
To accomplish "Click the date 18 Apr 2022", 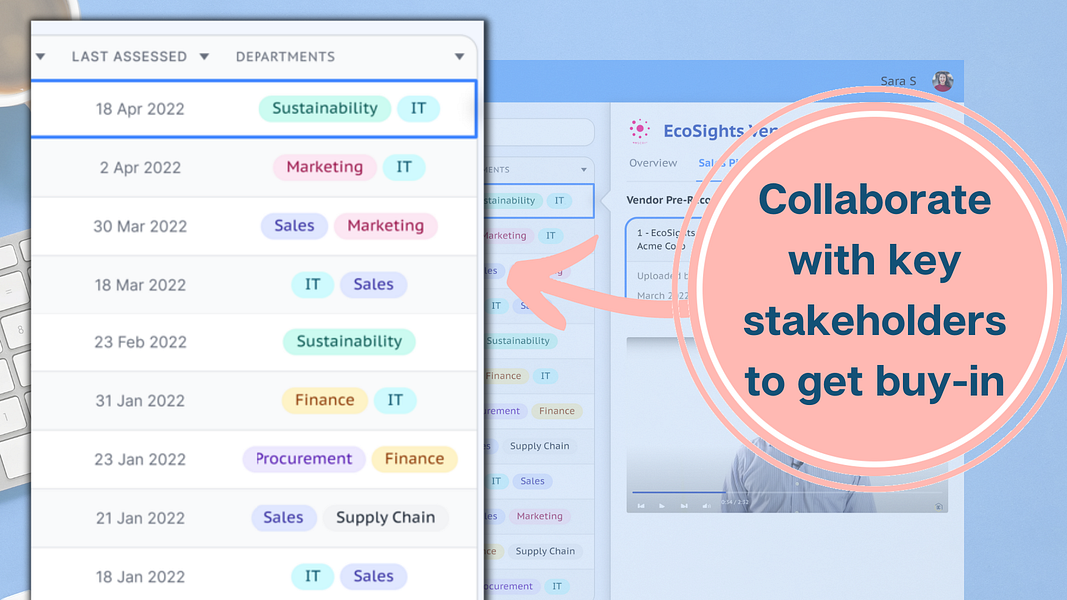I will (x=139, y=109).
